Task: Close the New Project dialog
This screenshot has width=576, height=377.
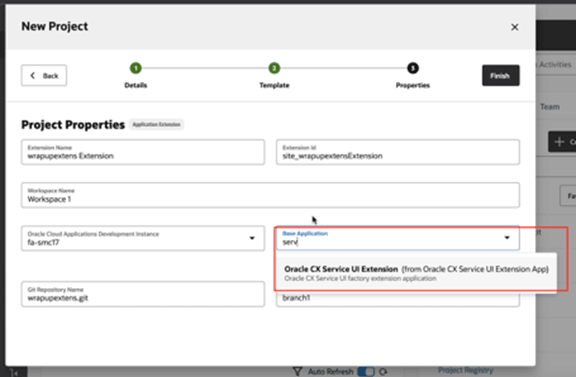Action: [514, 27]
